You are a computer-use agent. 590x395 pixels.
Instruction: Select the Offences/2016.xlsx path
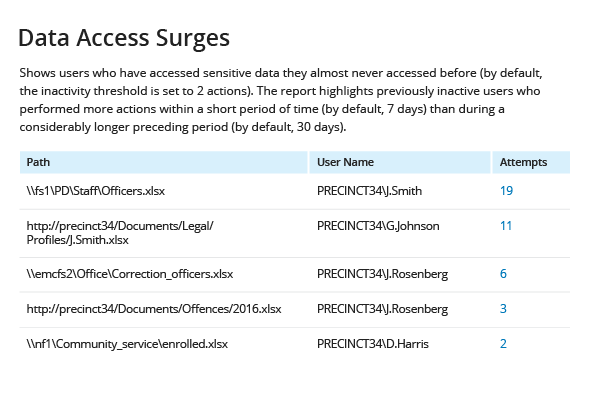tap(154, 308)
